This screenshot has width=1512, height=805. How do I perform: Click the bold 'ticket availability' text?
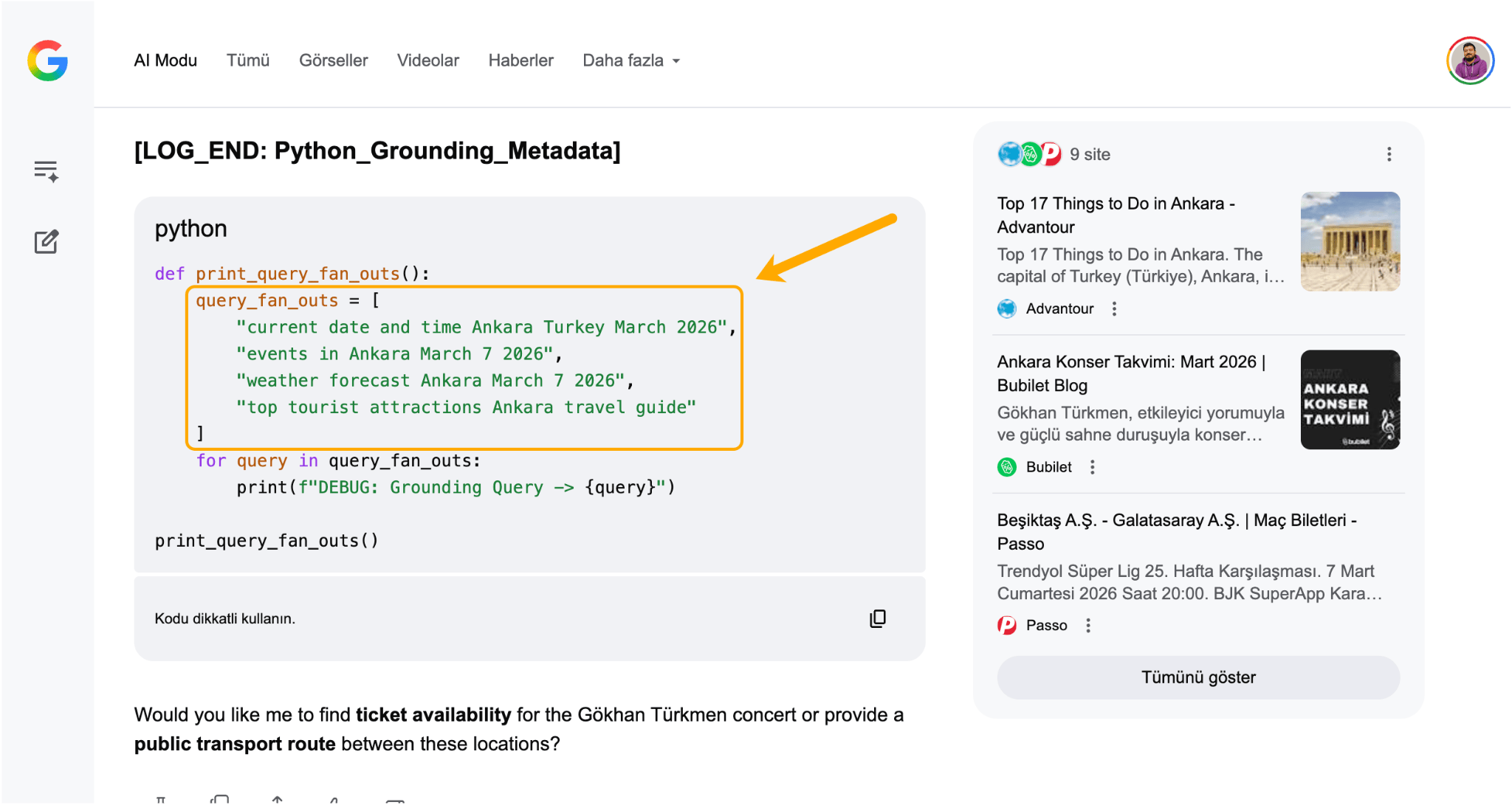click(x=433, y=715)
